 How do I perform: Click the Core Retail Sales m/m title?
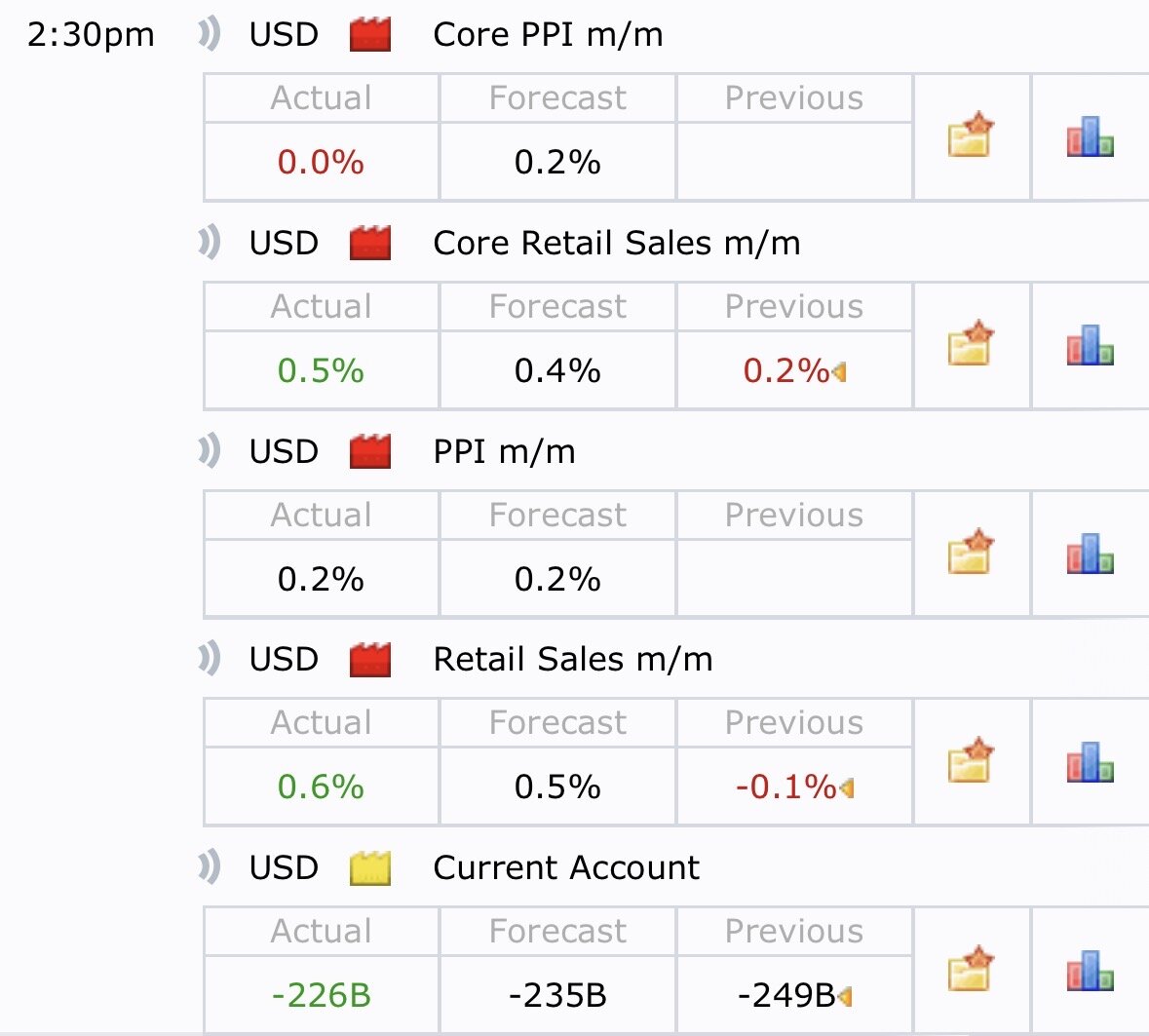pos(616,243)
